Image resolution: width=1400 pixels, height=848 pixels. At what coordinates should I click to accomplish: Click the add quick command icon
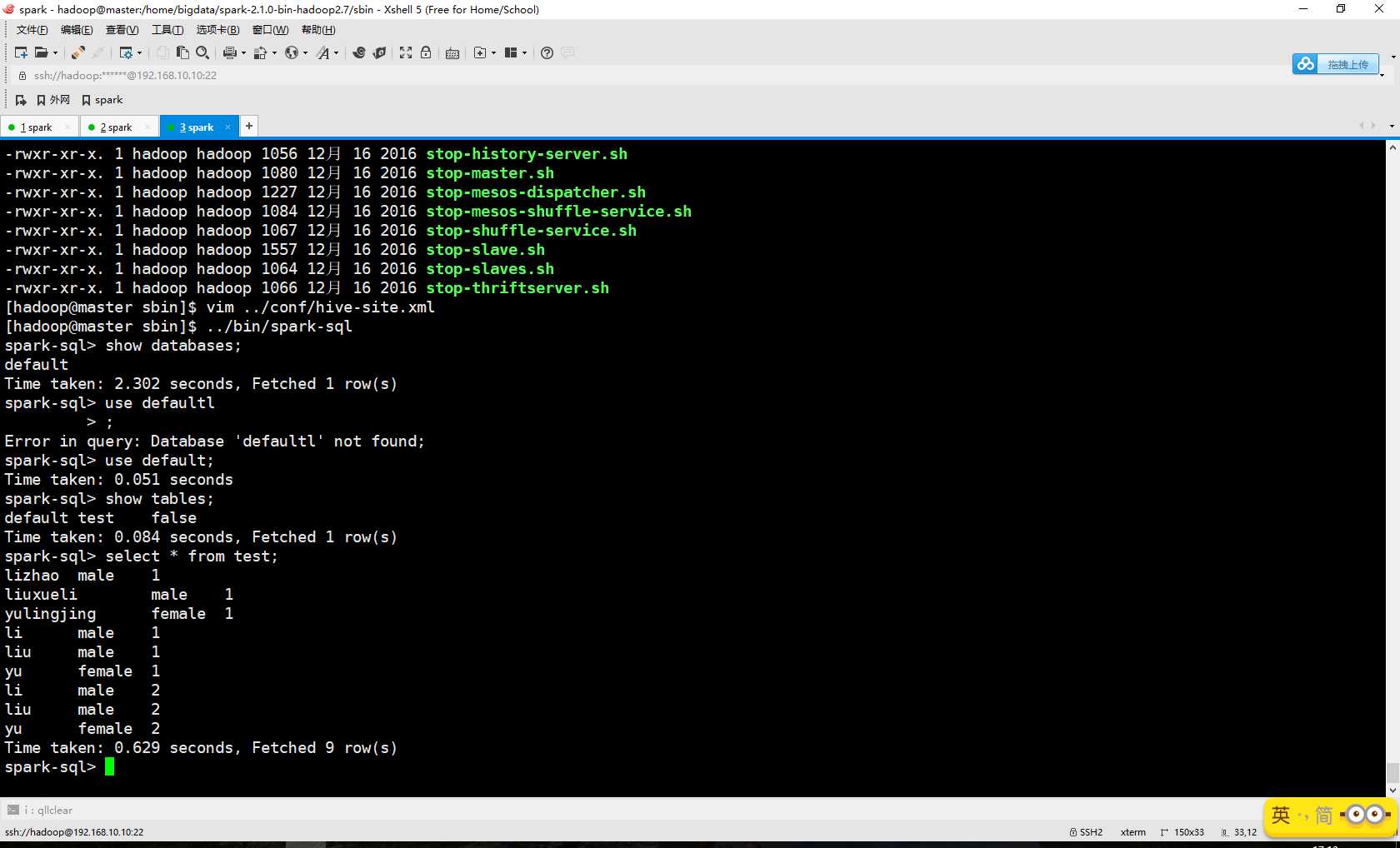point(21,100)
